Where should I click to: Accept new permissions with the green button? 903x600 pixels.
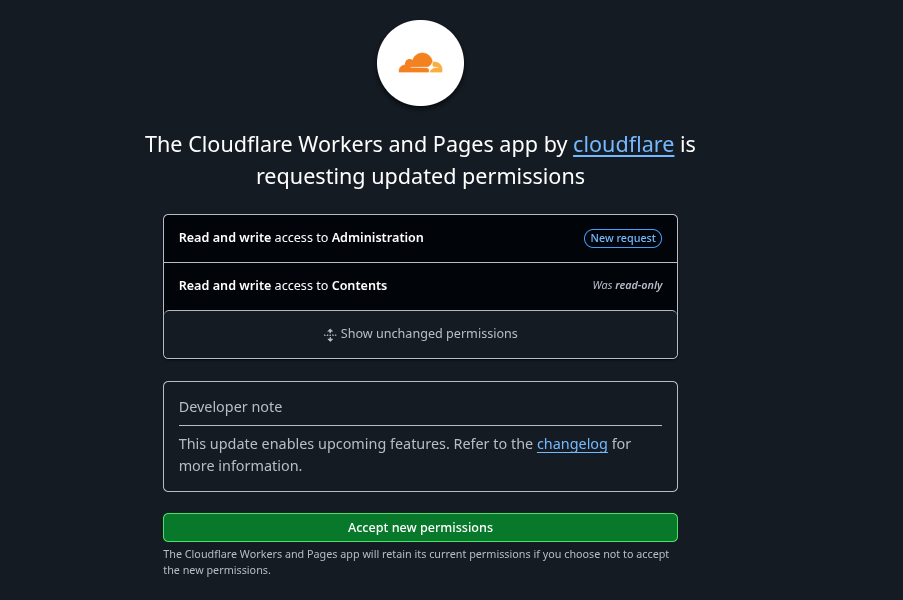click(x=420, y=527)
